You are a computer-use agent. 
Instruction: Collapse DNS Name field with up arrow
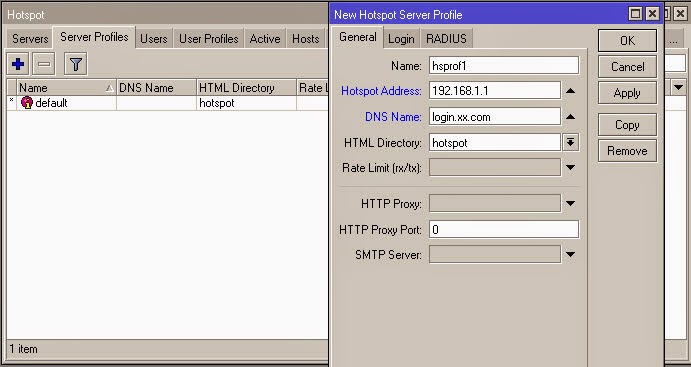click(x=570, y=117)
